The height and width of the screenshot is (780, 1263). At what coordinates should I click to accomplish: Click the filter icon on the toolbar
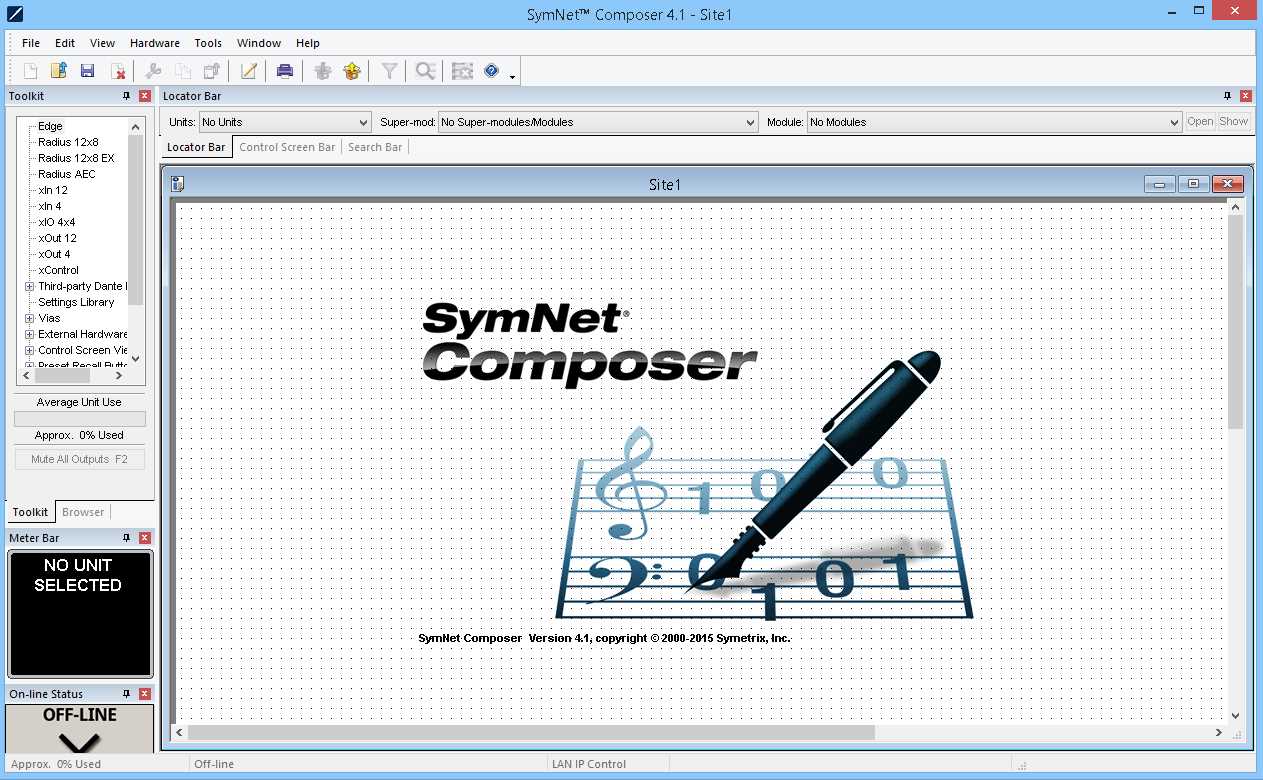coord(388,70)
